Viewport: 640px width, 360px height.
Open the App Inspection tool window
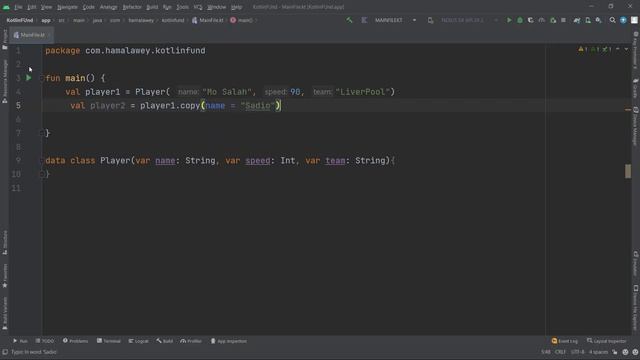point(229,341)
